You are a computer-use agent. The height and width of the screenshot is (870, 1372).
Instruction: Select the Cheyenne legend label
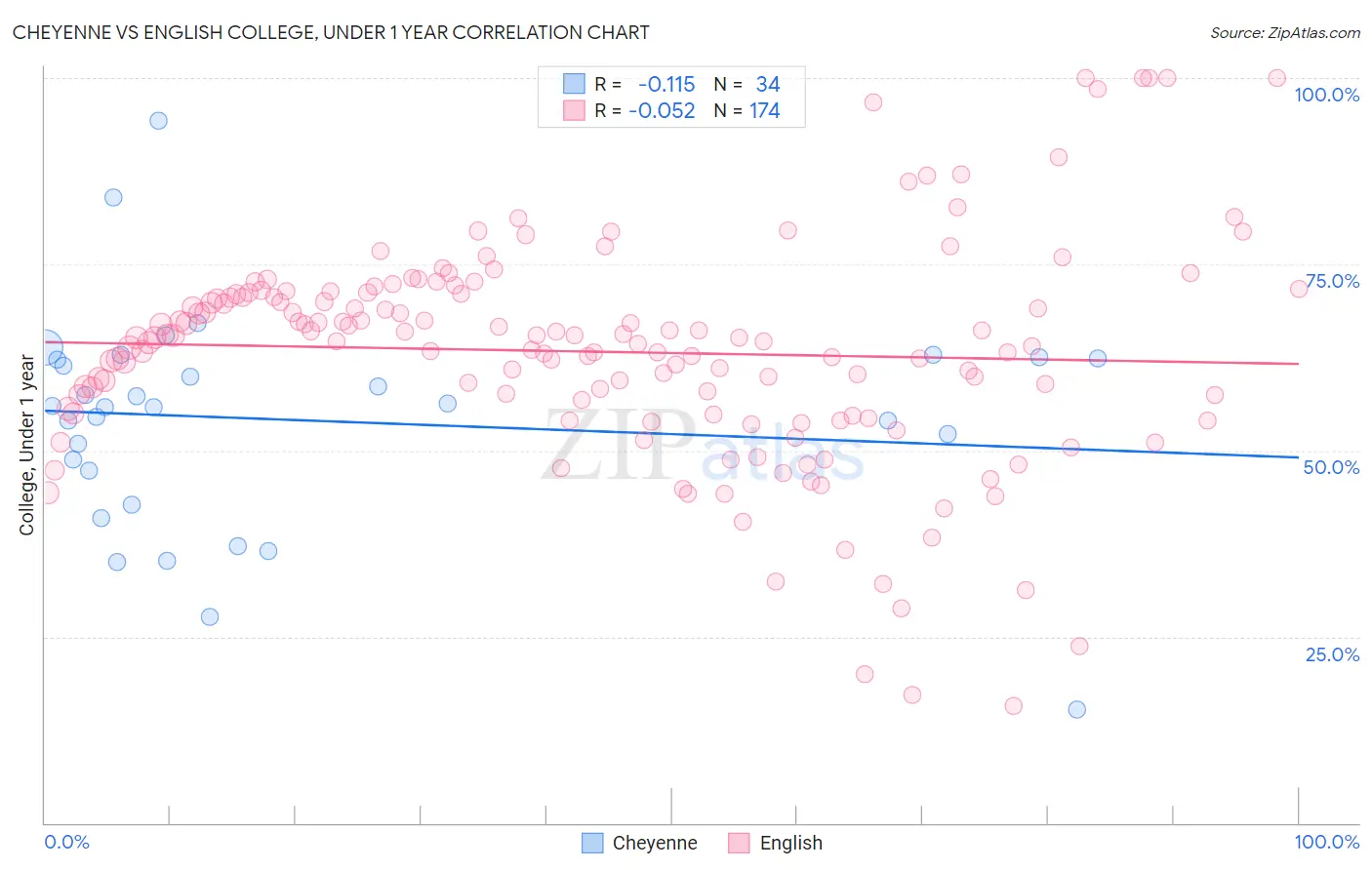click(655, 843)
